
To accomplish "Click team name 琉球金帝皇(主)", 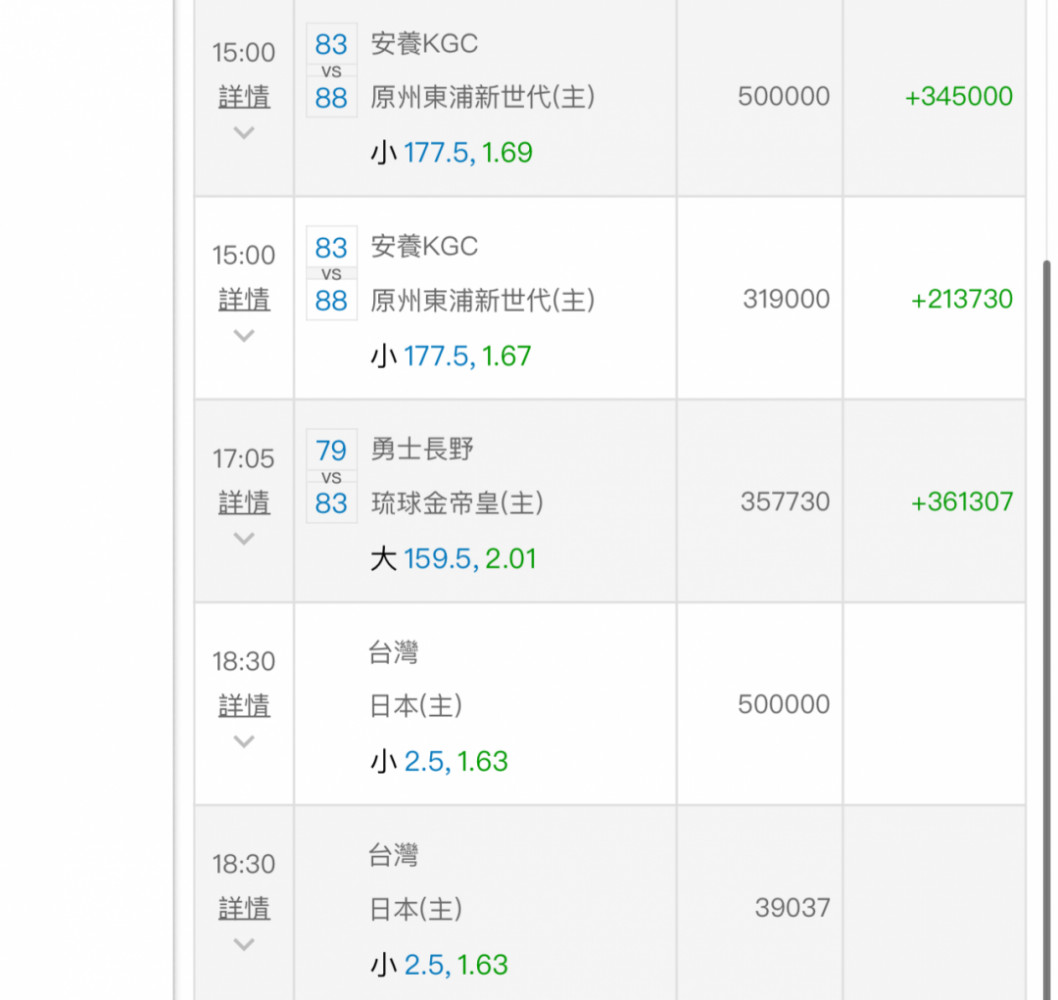I will pos(457,503).
